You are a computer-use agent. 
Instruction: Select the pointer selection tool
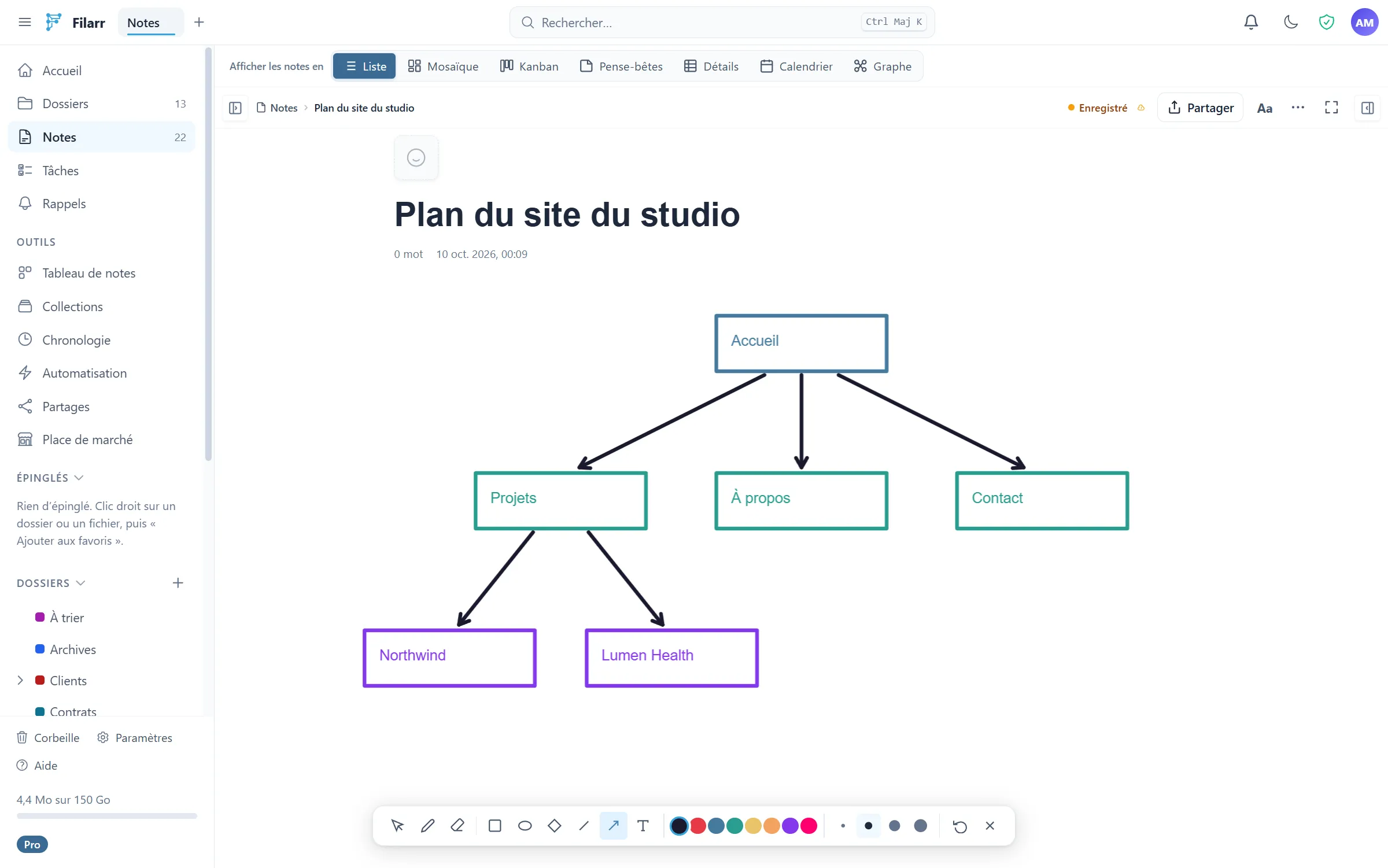[397, 826]
